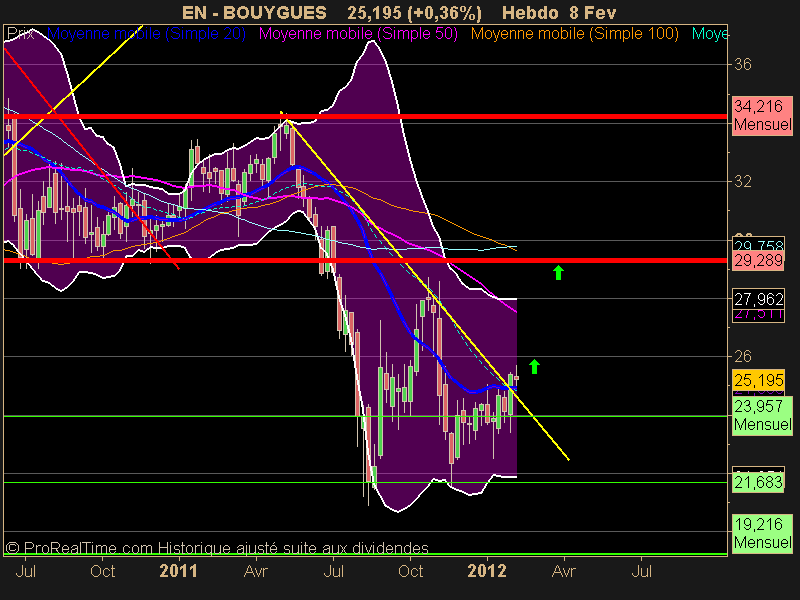Click the 'Hebdo' timeframe label

click(530, 12)
